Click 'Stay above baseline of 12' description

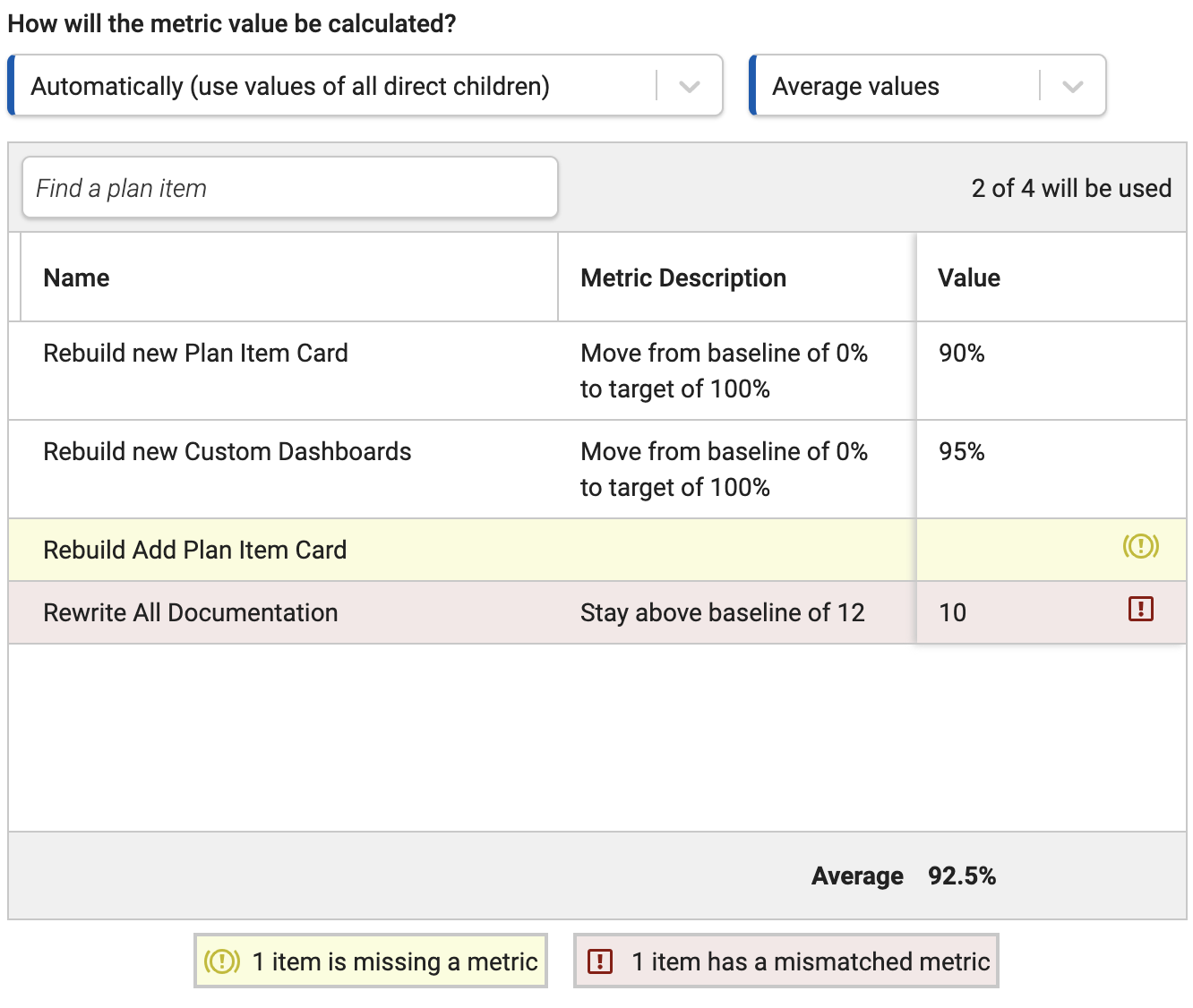tap(722, 612)
